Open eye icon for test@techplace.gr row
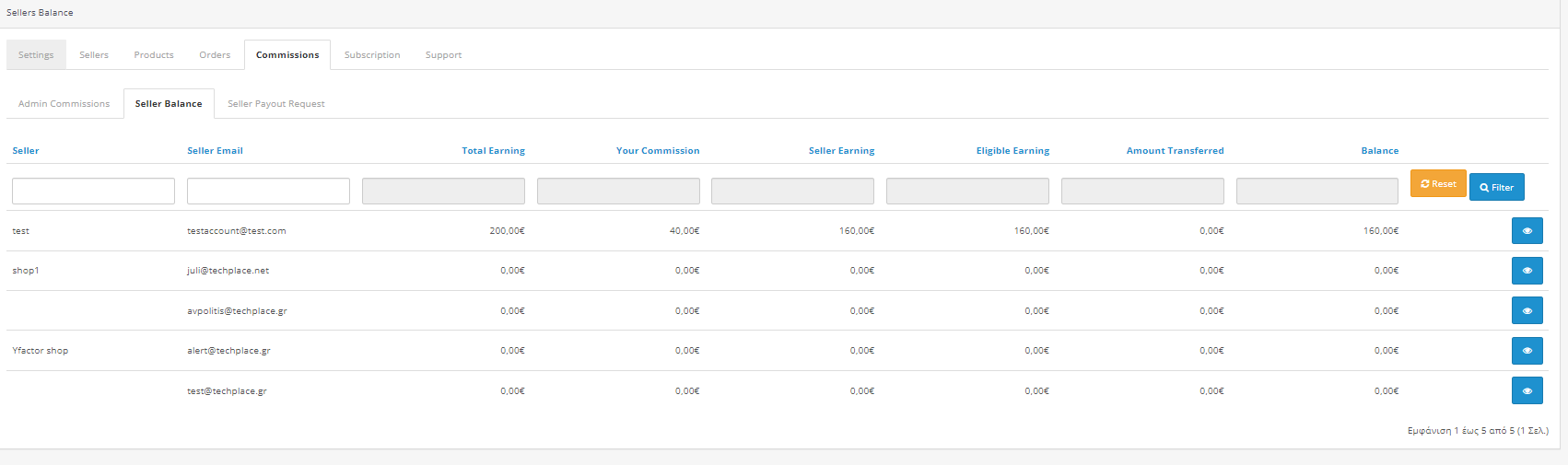 click(x=1527, y=390)
